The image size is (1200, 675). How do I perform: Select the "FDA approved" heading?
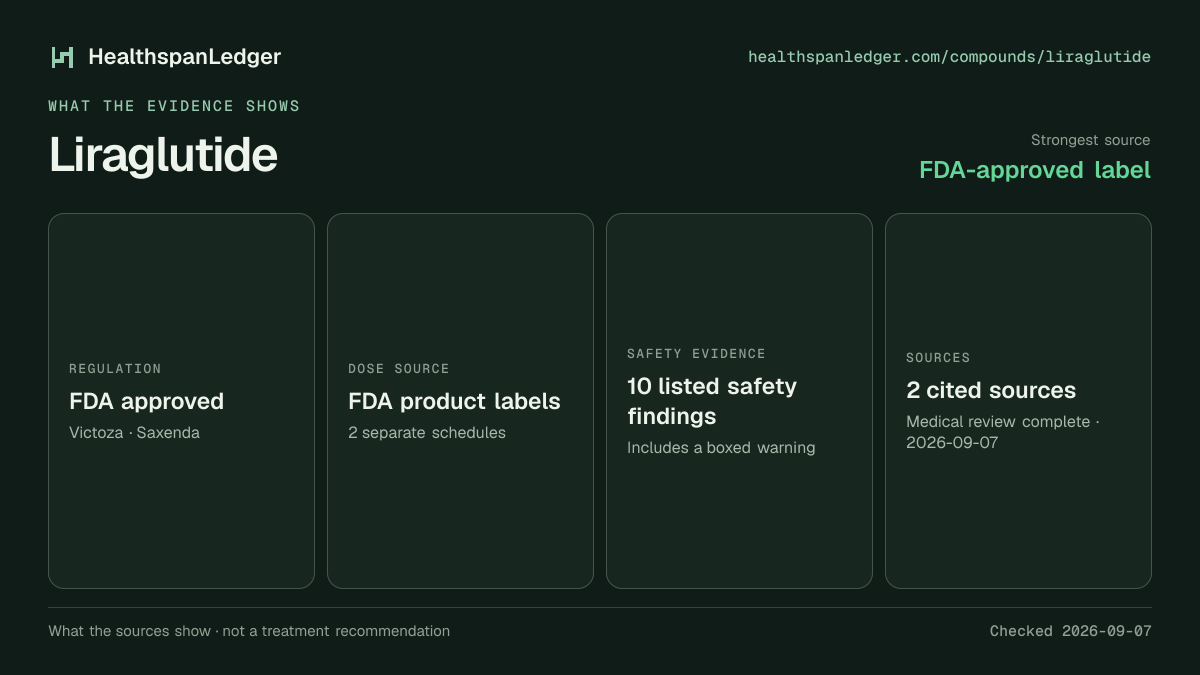pyautogui.click(x=146, y=402)
